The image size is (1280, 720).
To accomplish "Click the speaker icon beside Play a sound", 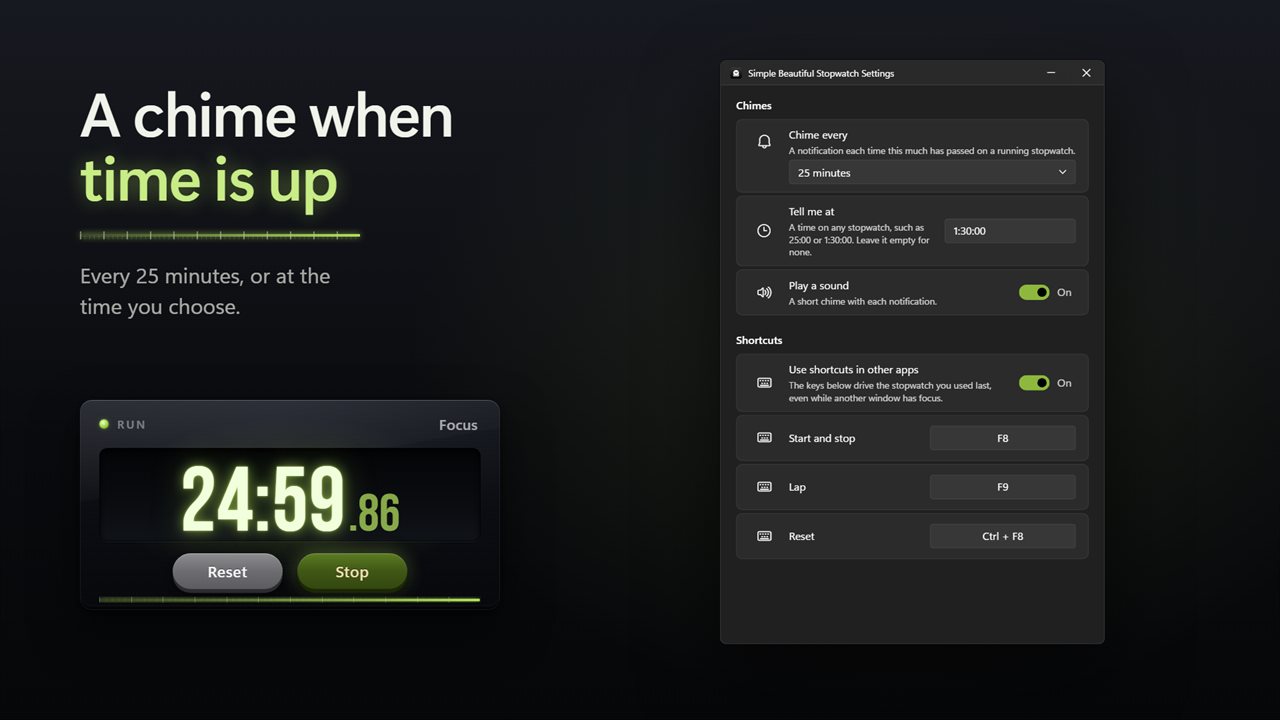I will [764, 293].
